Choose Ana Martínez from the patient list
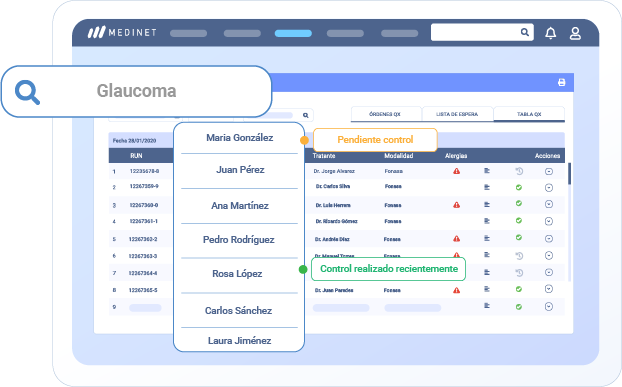Viewport: 622px width, 387px height. (x=240, y=206)
